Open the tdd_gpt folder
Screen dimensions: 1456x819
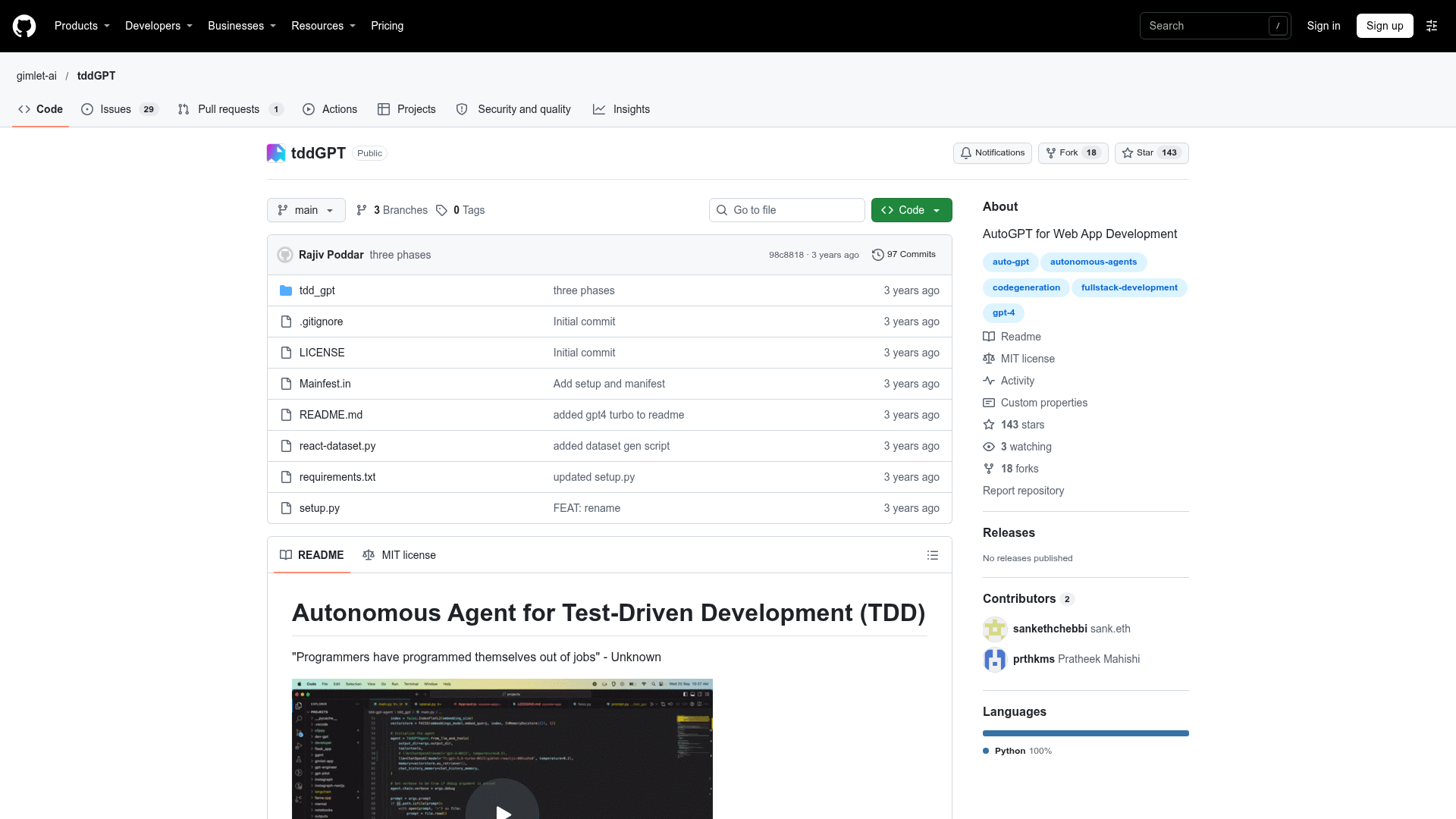pos(317,290)
